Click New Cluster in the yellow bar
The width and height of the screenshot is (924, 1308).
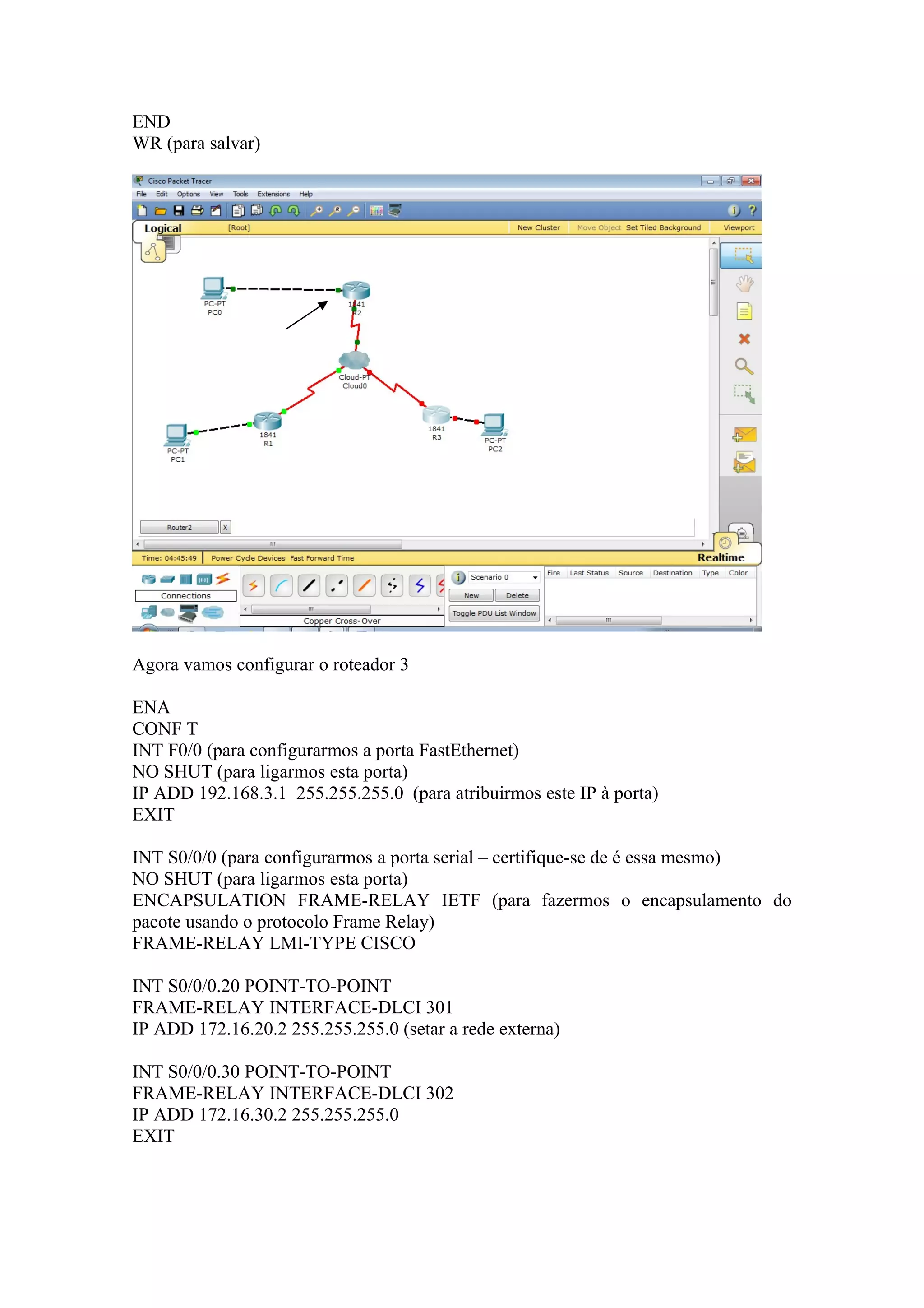(539, 228)
